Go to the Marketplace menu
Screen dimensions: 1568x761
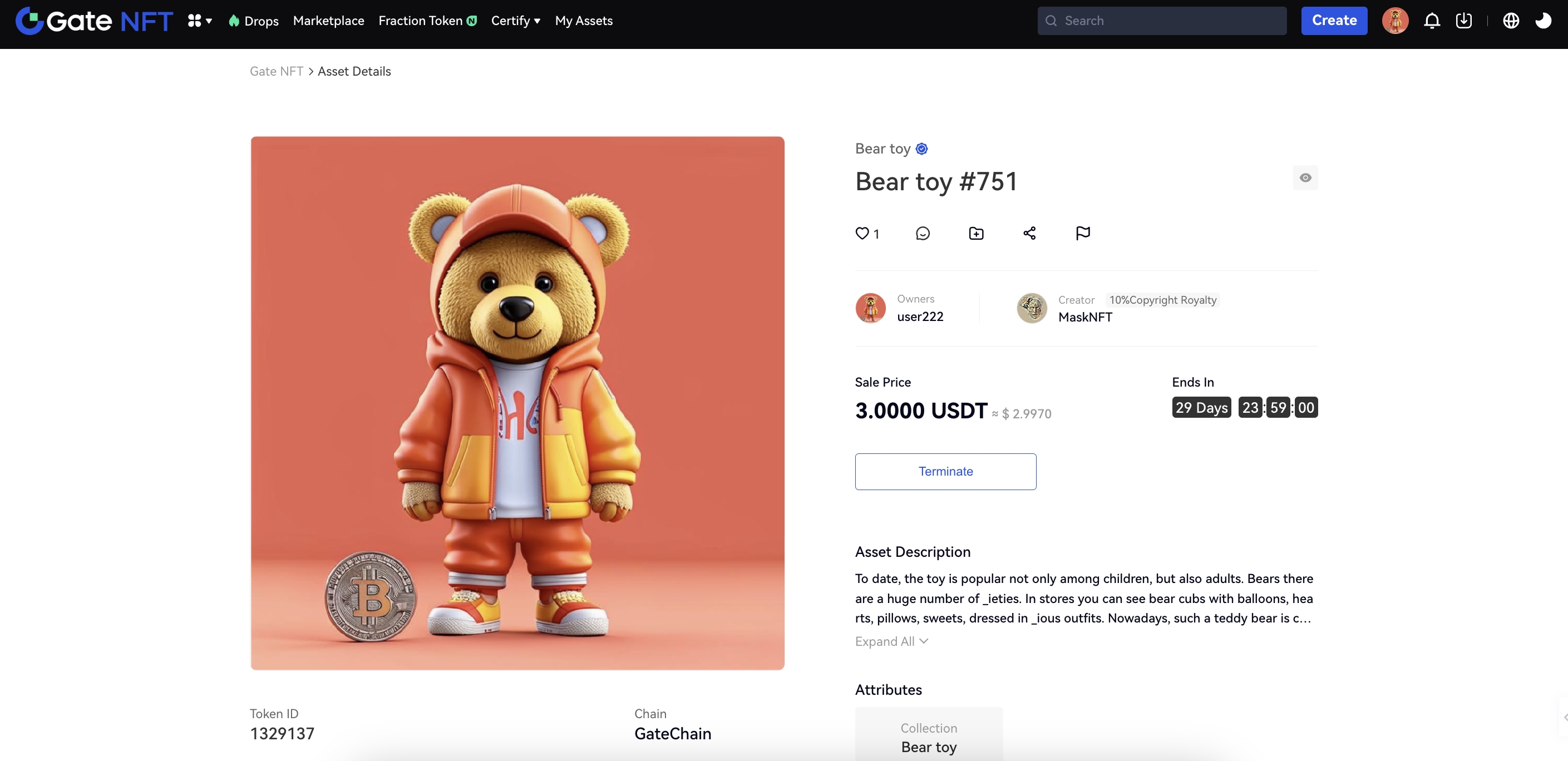pos(329,21)
